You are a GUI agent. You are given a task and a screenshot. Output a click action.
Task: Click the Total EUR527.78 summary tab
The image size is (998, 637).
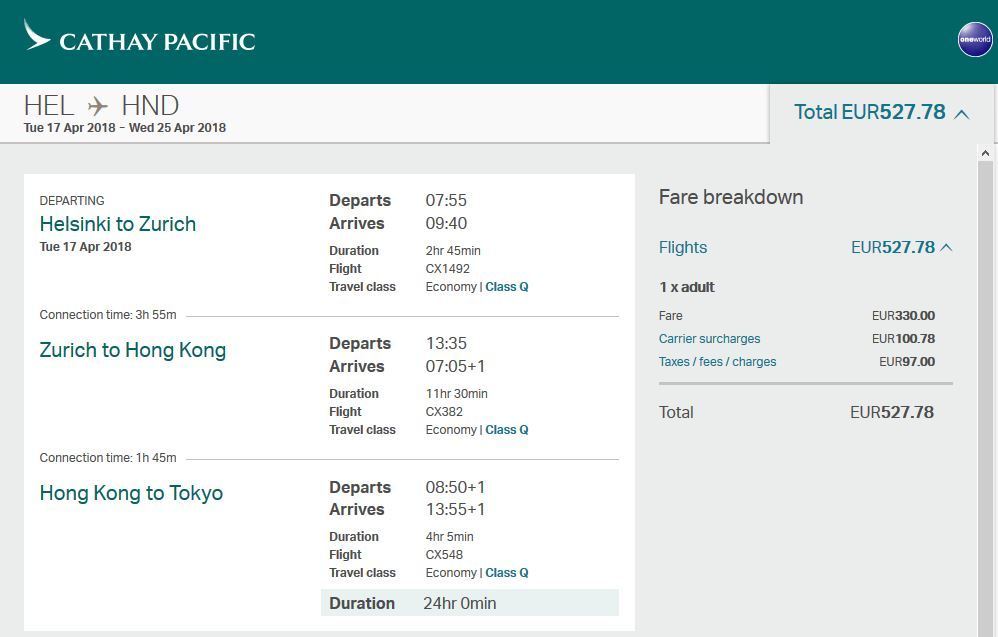869,112
